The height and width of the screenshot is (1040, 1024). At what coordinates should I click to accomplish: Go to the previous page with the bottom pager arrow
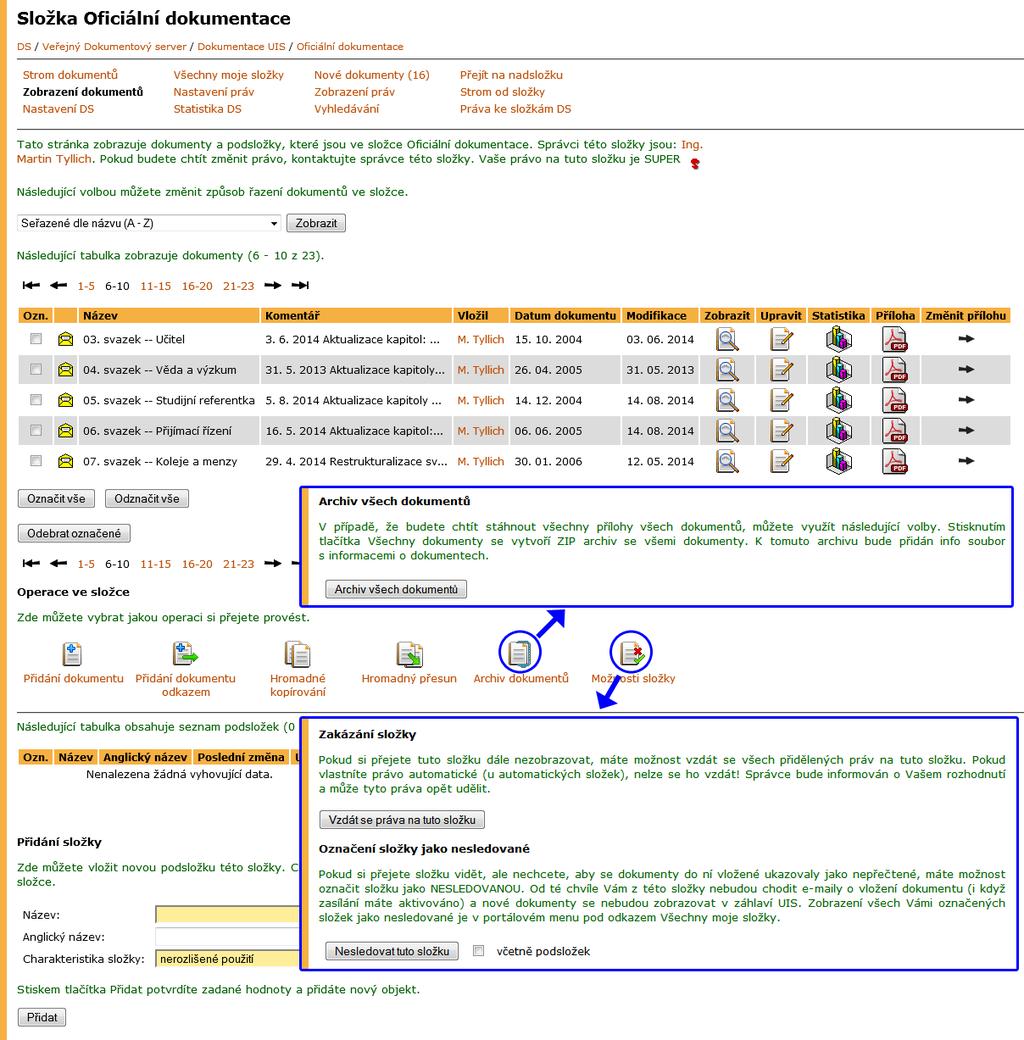pos(58,563)
